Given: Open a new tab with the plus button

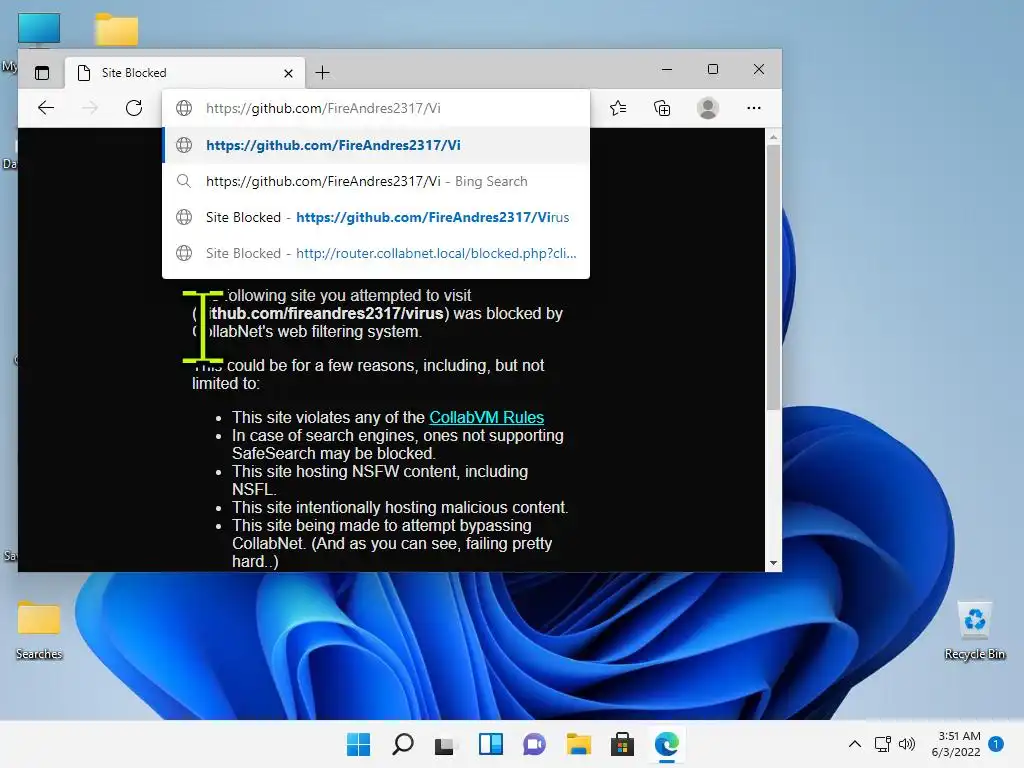Looking at the screenshot, I should click(x=323, y=72).
